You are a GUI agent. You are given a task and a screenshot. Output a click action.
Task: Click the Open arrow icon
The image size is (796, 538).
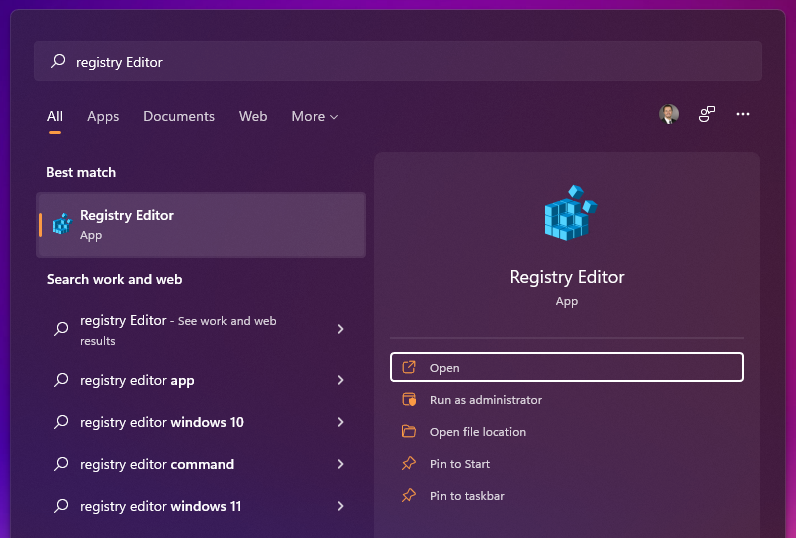click(409, 367)
